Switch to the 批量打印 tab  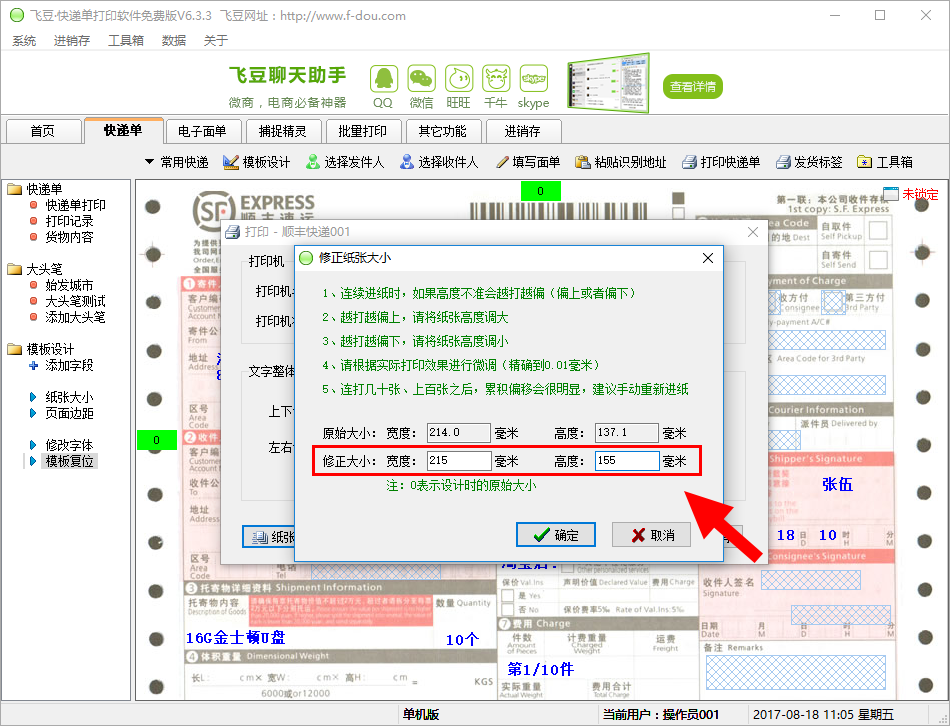pos(362,131)
